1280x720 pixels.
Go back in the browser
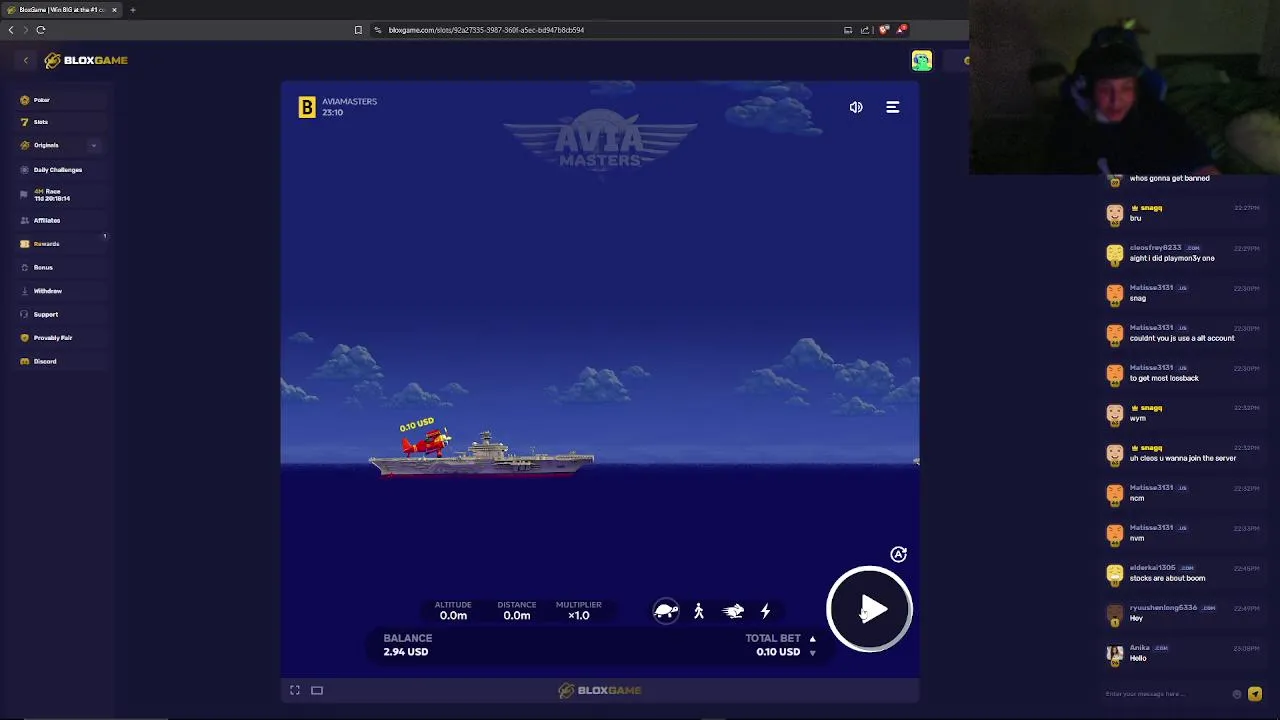point(11,30)
